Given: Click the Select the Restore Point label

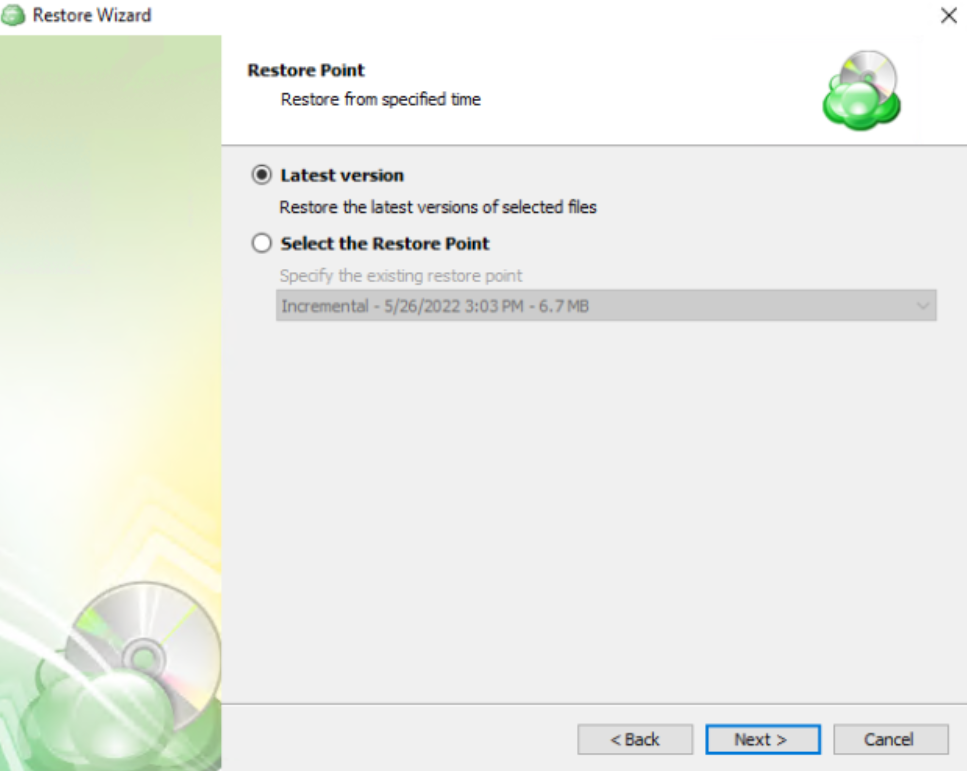Looking at the screenshot, I should (x=385, y=243).
